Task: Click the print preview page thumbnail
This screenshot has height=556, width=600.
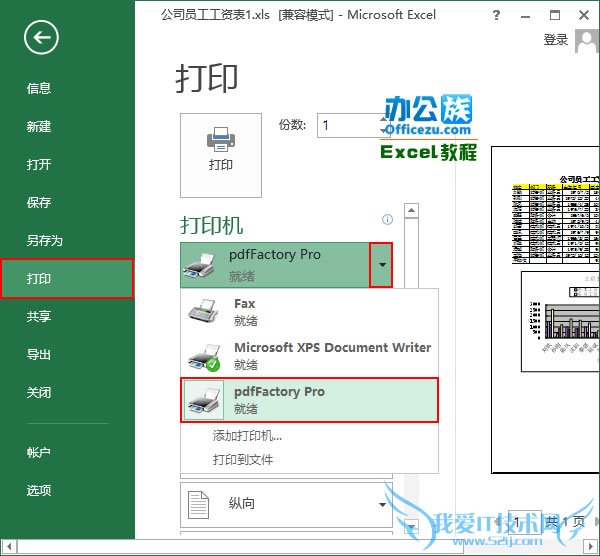Action: click(x=545, y=310)
